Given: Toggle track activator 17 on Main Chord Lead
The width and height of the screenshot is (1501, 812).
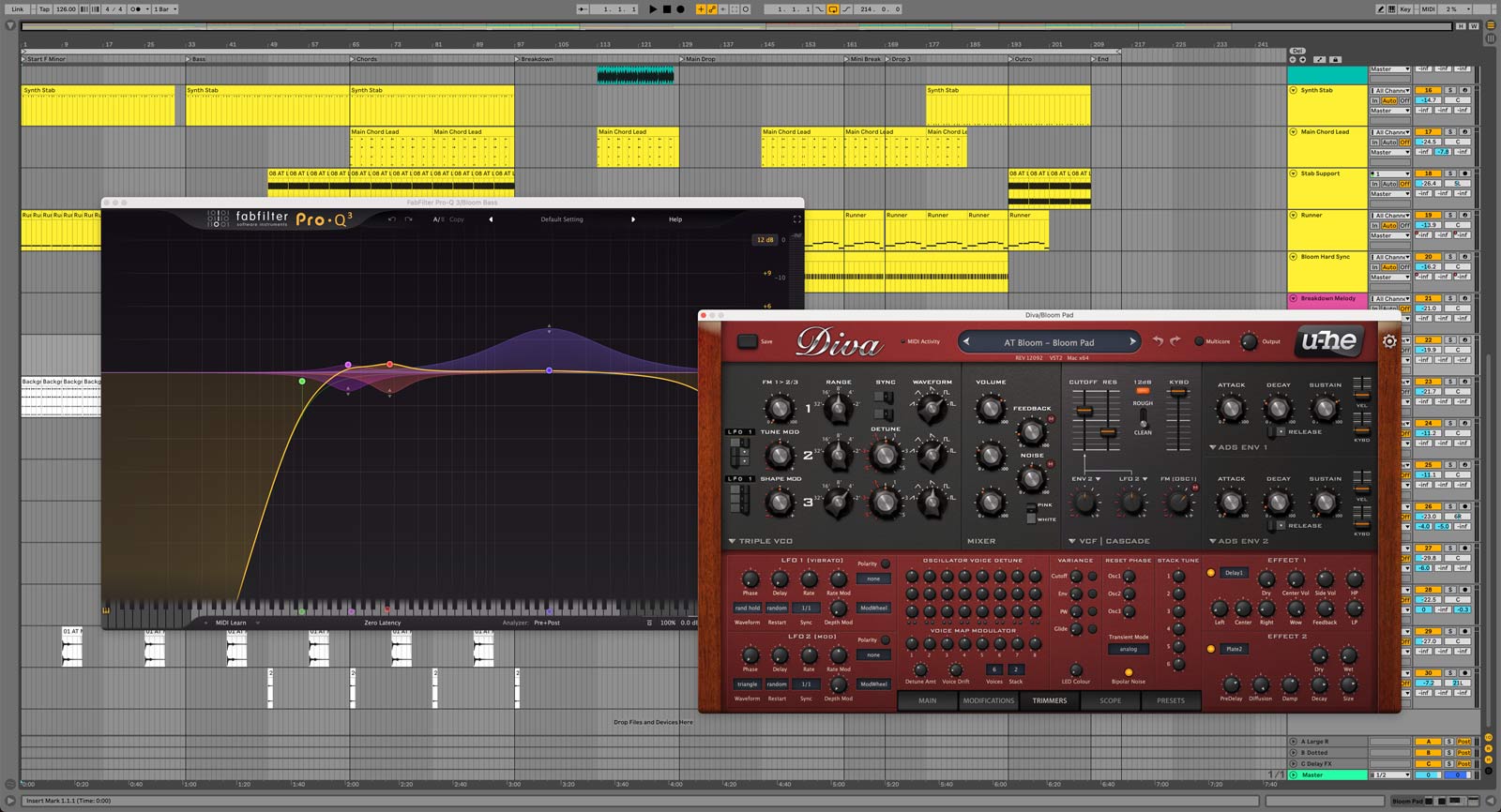Looking at the screenshot, I should pos(1428,132).
